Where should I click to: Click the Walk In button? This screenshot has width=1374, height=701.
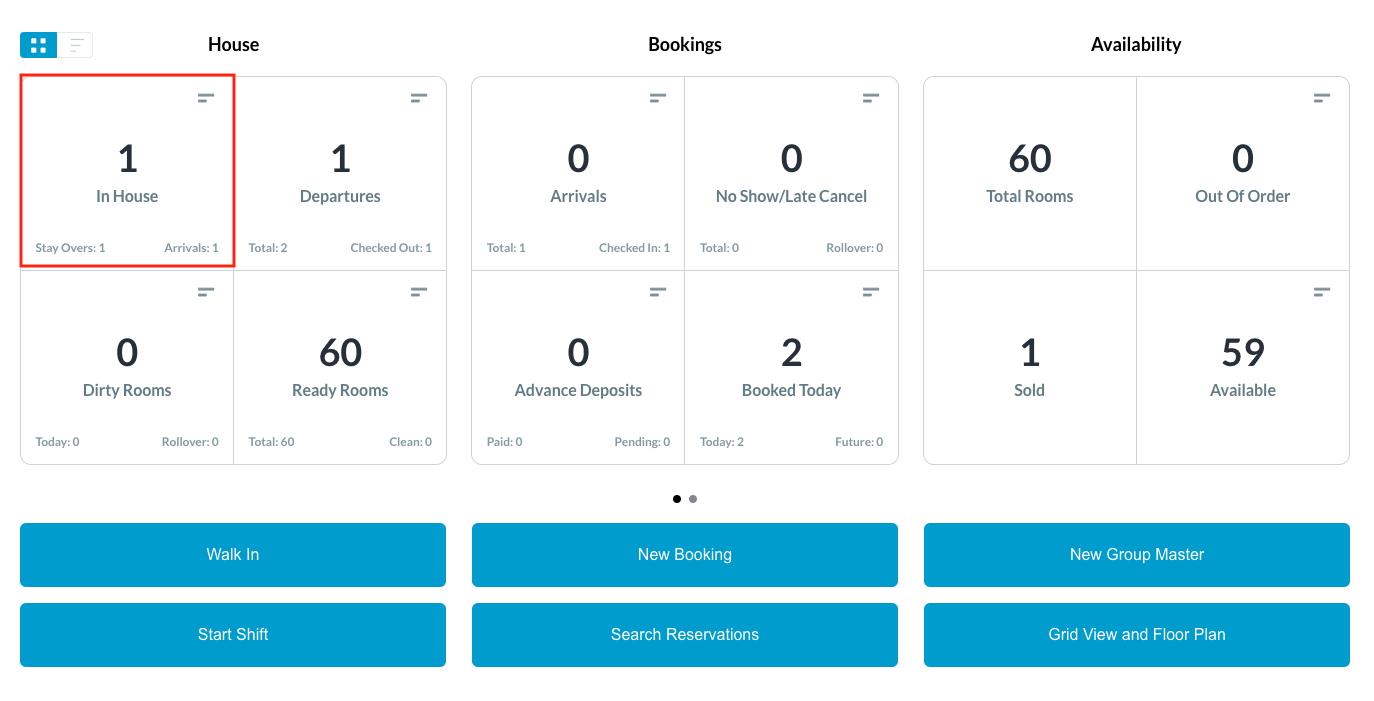point(233,555)
